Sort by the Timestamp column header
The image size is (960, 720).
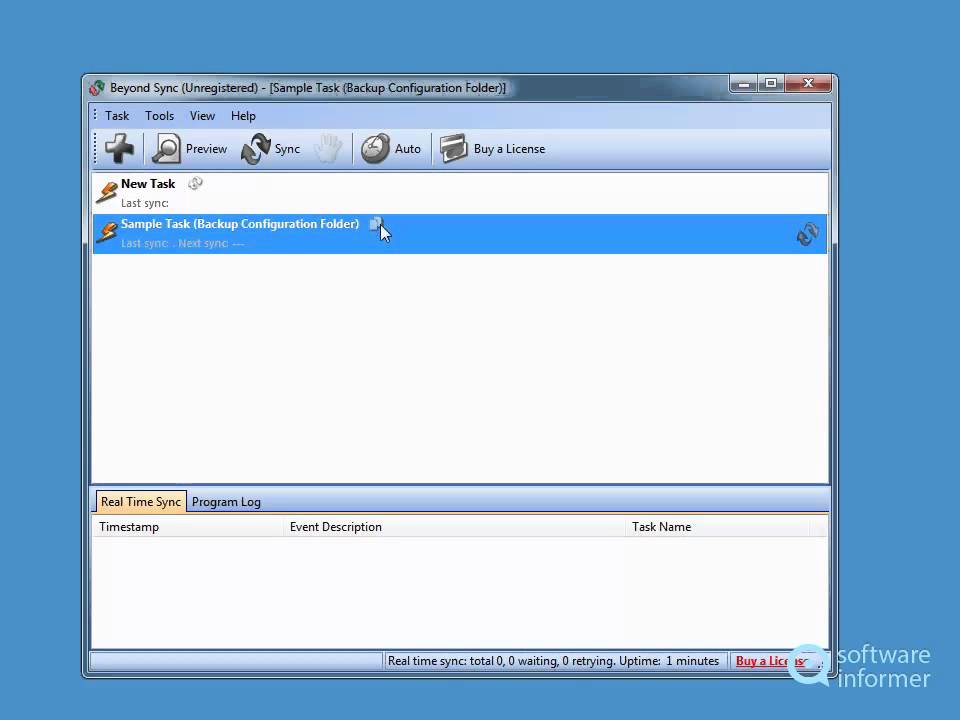[x=188, y=527]
